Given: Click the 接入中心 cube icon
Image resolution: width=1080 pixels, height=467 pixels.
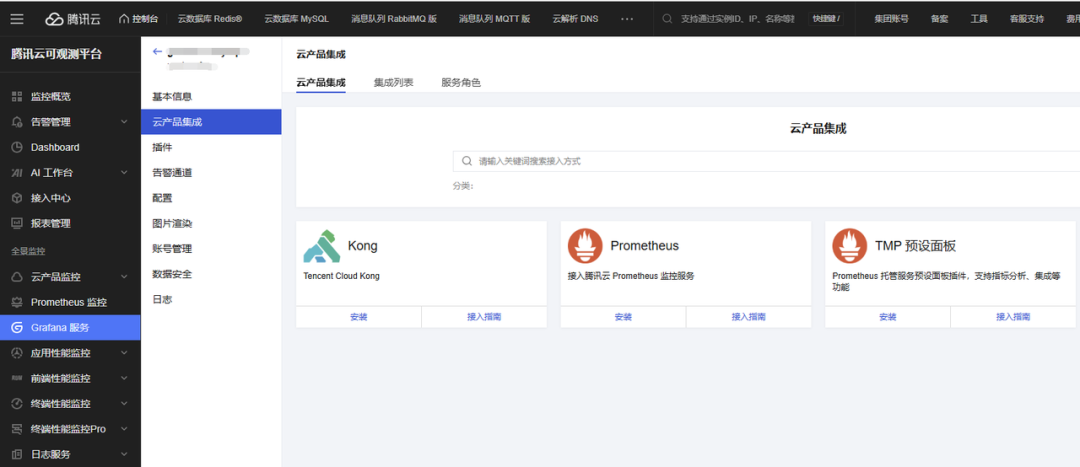Looking at the screenshot, I should [x=17, y=198].
